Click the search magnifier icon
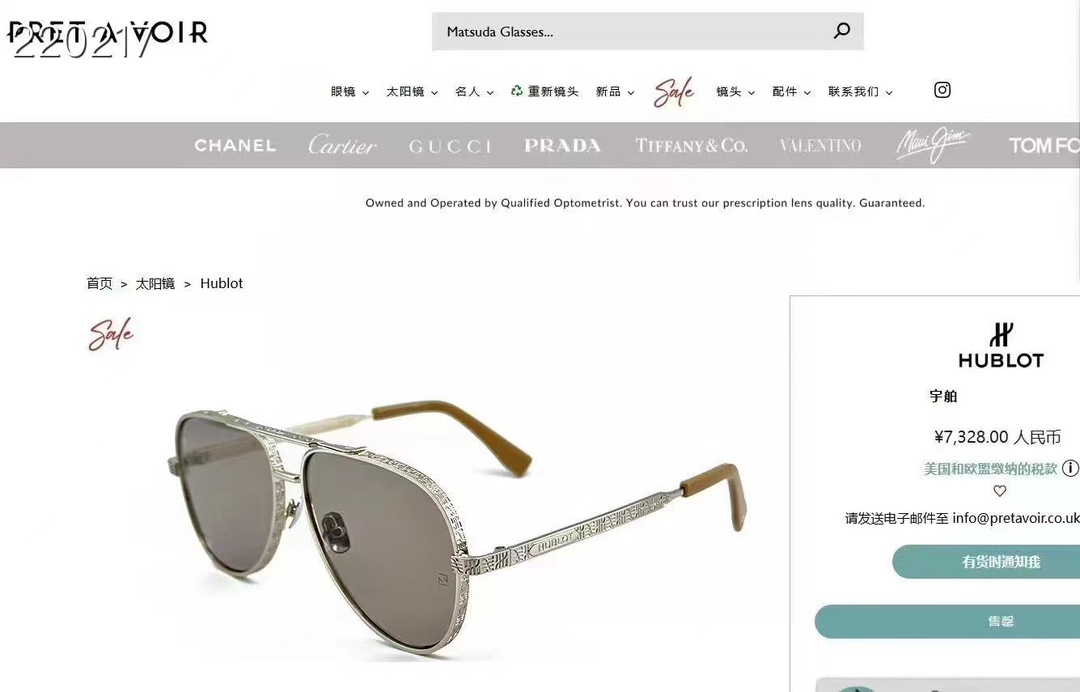 coord(842,31)
